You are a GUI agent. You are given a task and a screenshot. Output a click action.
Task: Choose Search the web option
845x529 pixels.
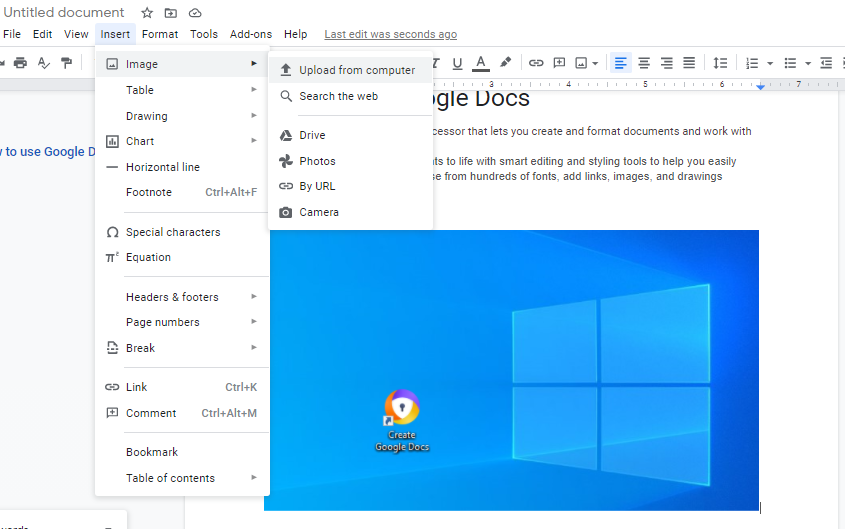tap(350, 96)
